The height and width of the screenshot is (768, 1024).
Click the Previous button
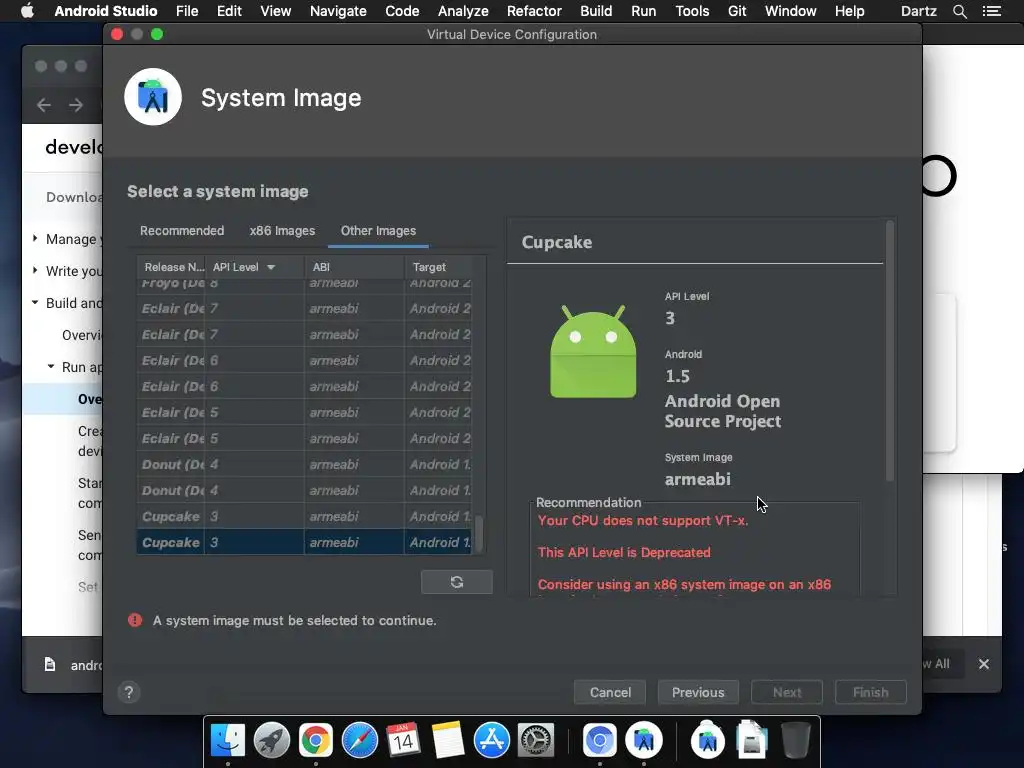pos(698,692)
